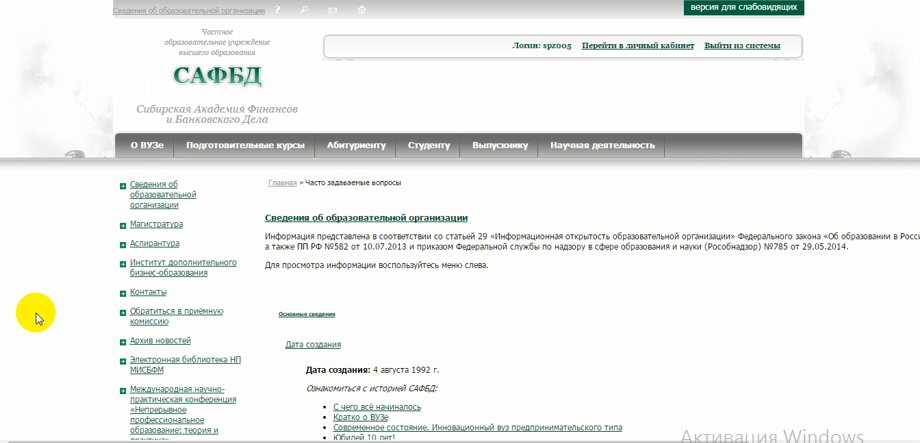Viewport: 920px width, 443px height.
Task: Click the home icon in top bar
Action: 361,10
